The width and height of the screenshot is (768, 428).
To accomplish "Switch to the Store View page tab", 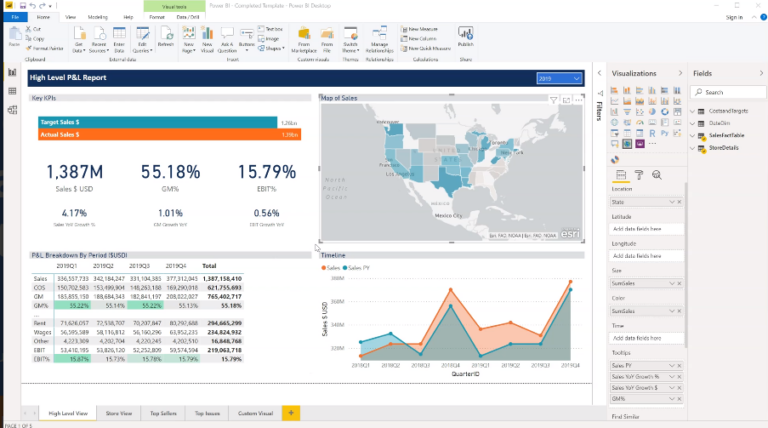I will click(x=122, y=413).
